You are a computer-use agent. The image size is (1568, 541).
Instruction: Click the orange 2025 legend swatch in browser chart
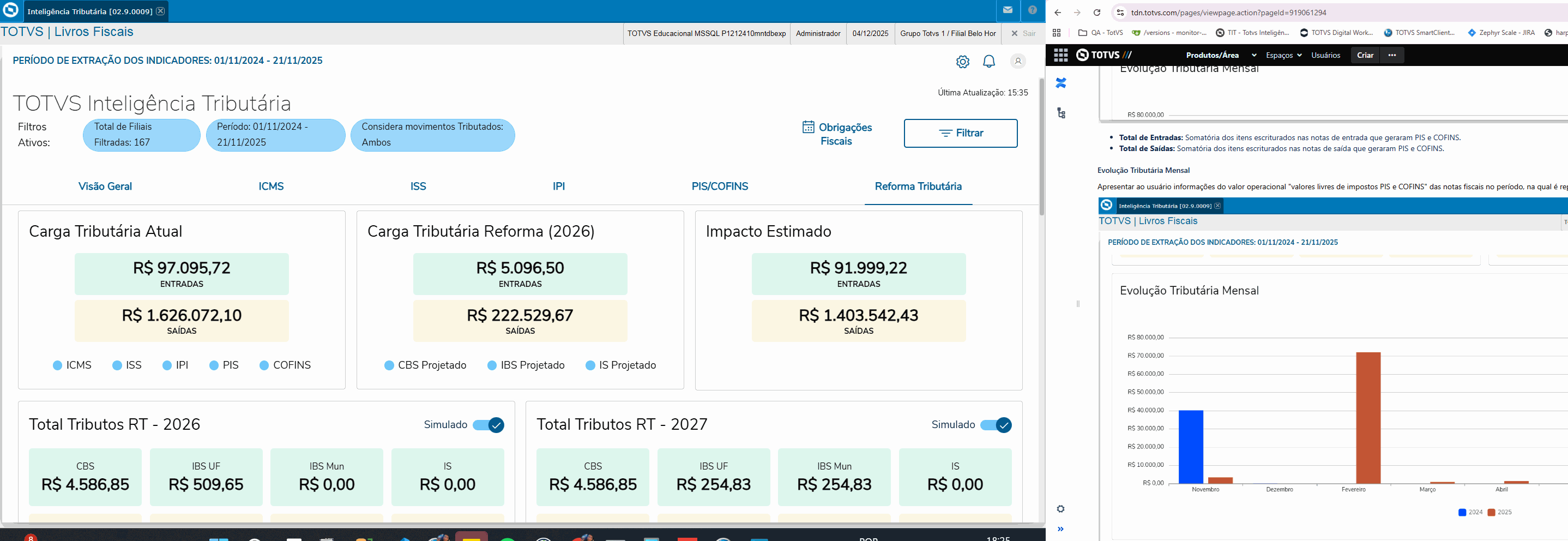coord(1491,513)
